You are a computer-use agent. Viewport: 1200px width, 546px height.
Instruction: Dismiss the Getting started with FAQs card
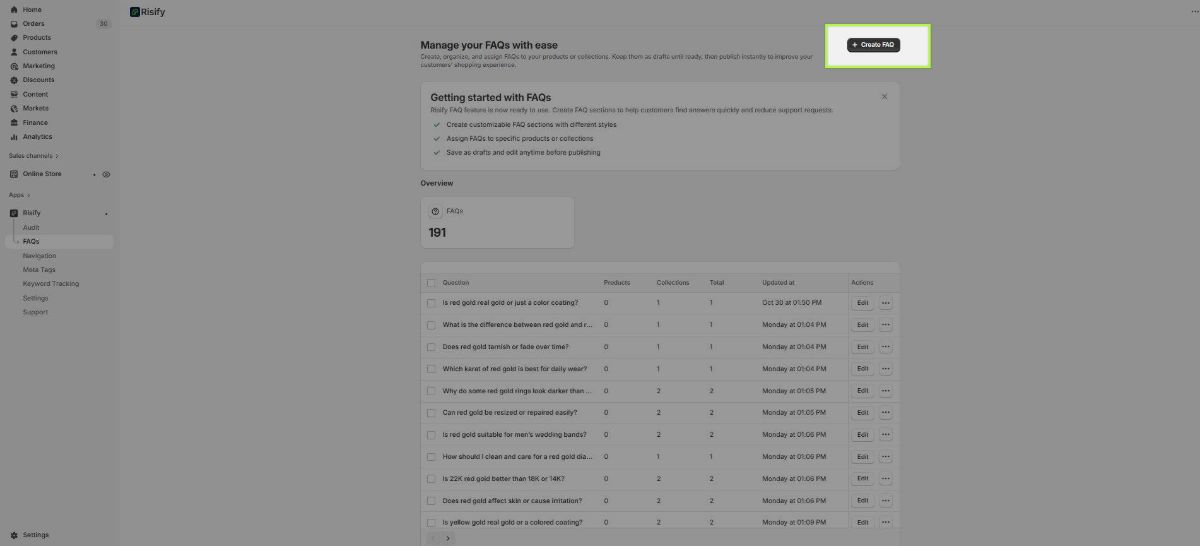[884, 97]
